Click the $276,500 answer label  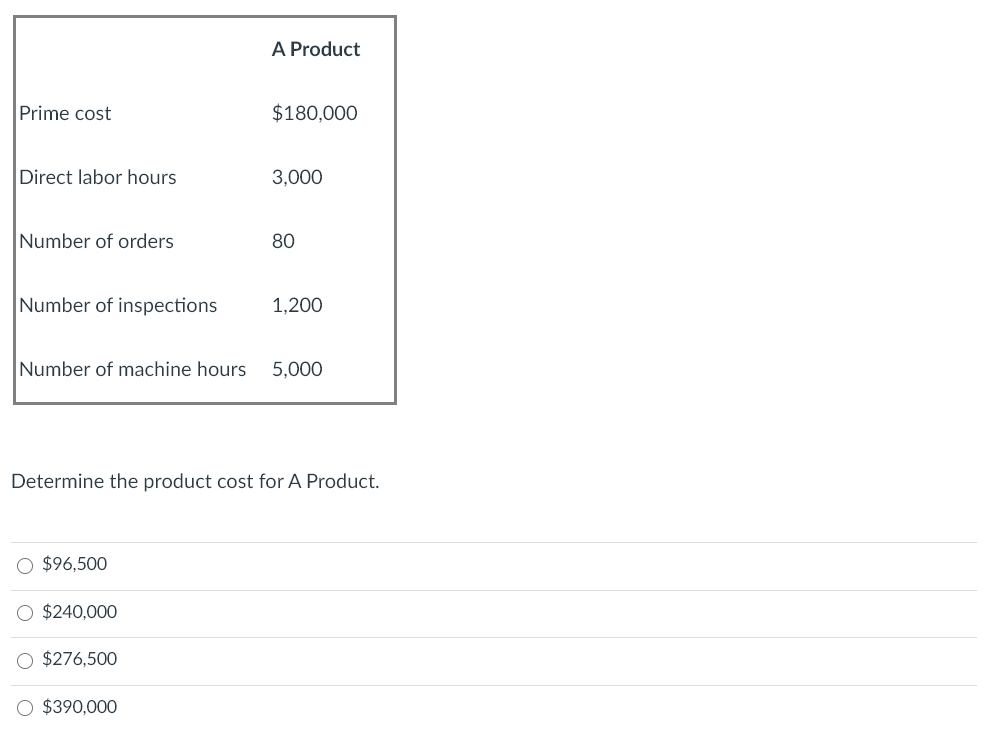tap(79, 659)
